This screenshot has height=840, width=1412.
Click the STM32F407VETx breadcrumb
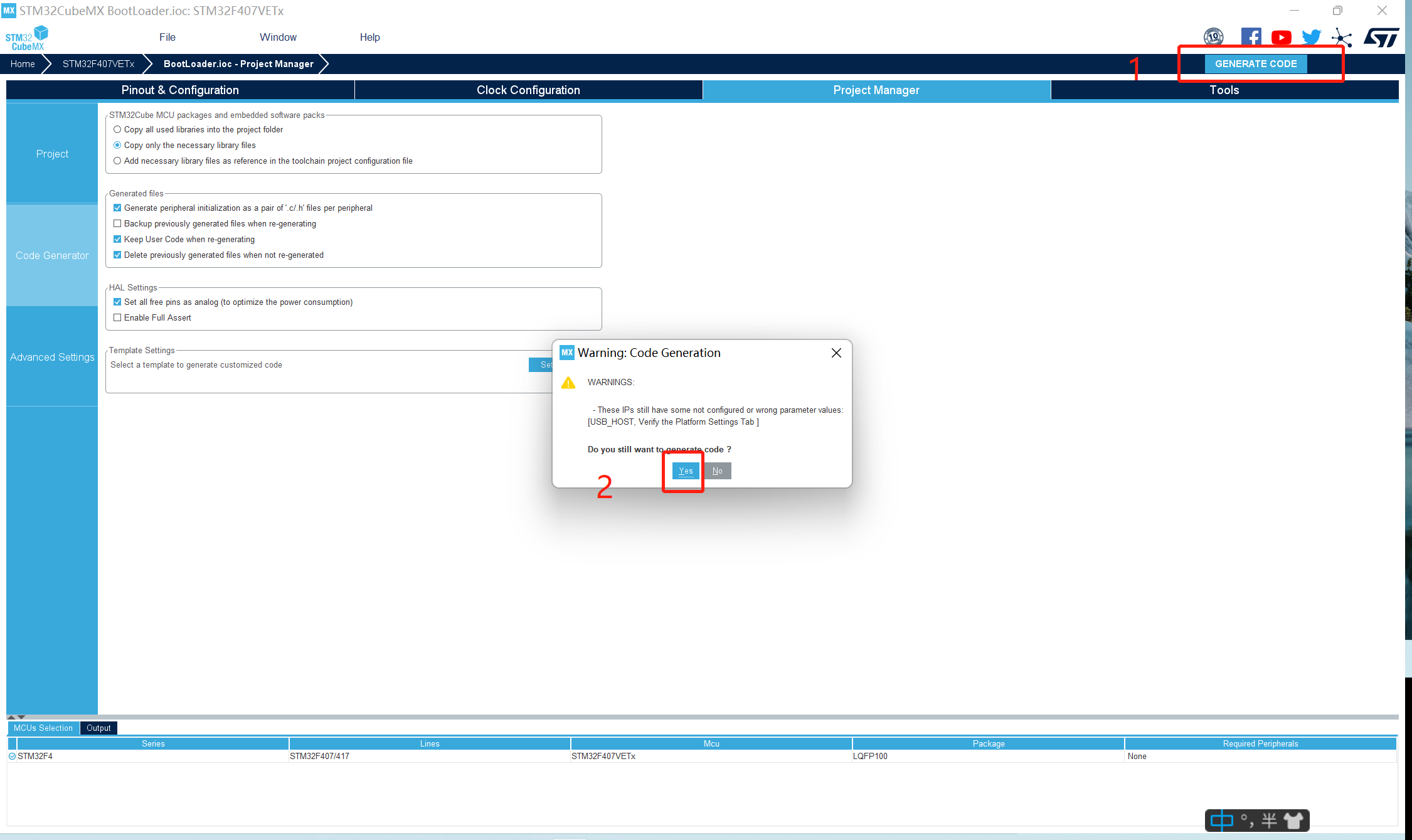click(x=98, y=64)
